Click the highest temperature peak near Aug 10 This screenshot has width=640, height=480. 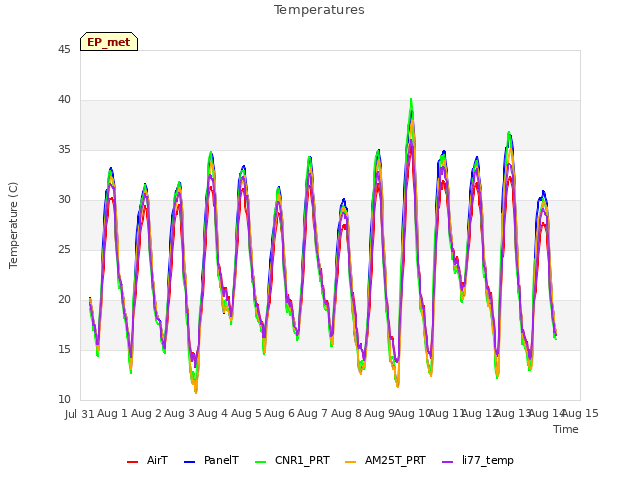411,99
